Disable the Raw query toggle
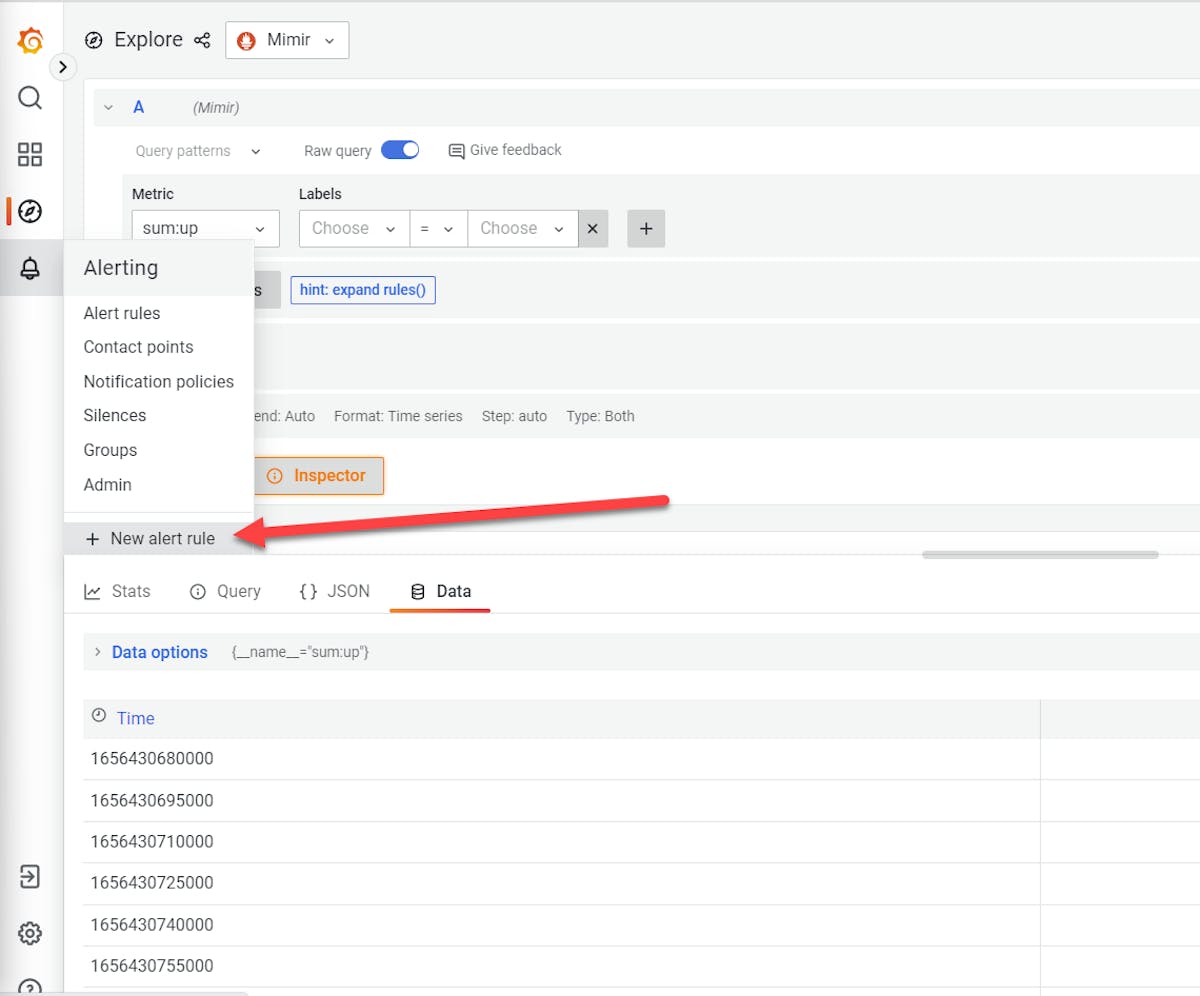 (400, 148)
